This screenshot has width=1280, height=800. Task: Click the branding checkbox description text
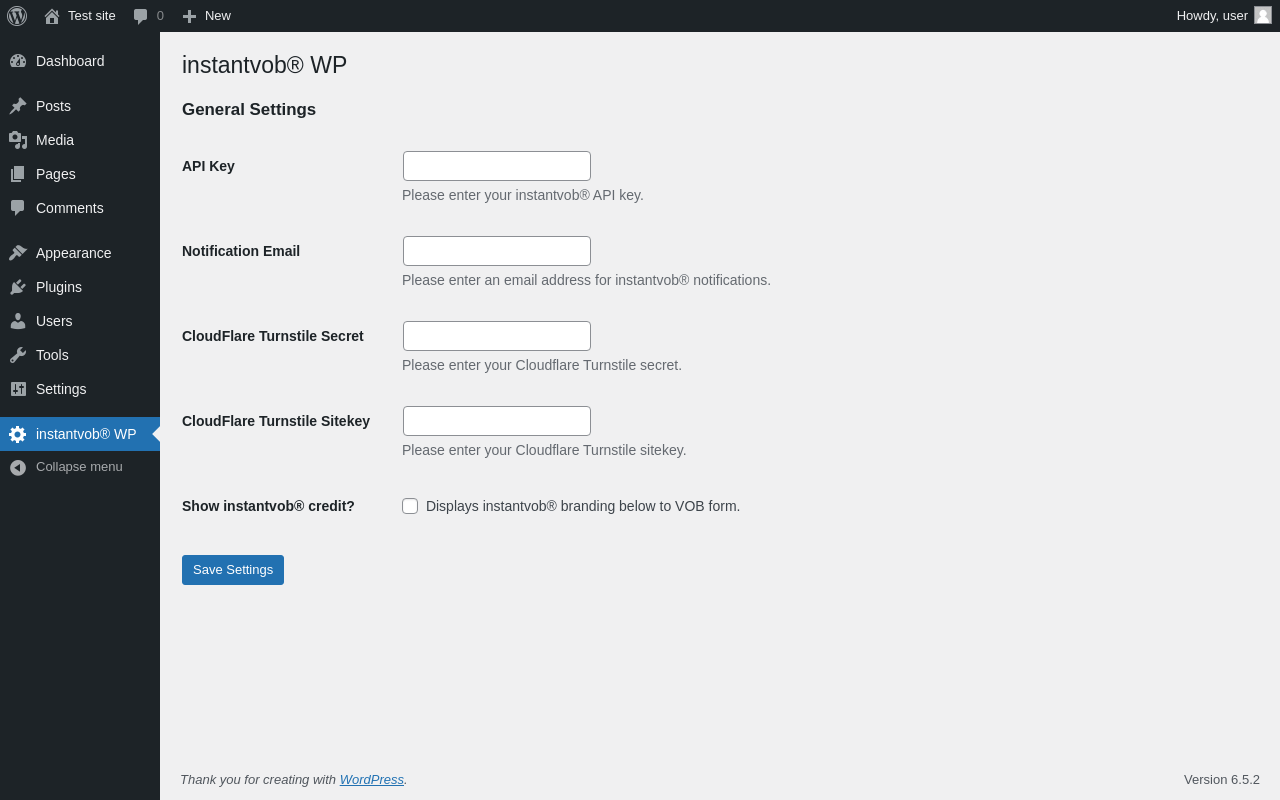[583, 506]
